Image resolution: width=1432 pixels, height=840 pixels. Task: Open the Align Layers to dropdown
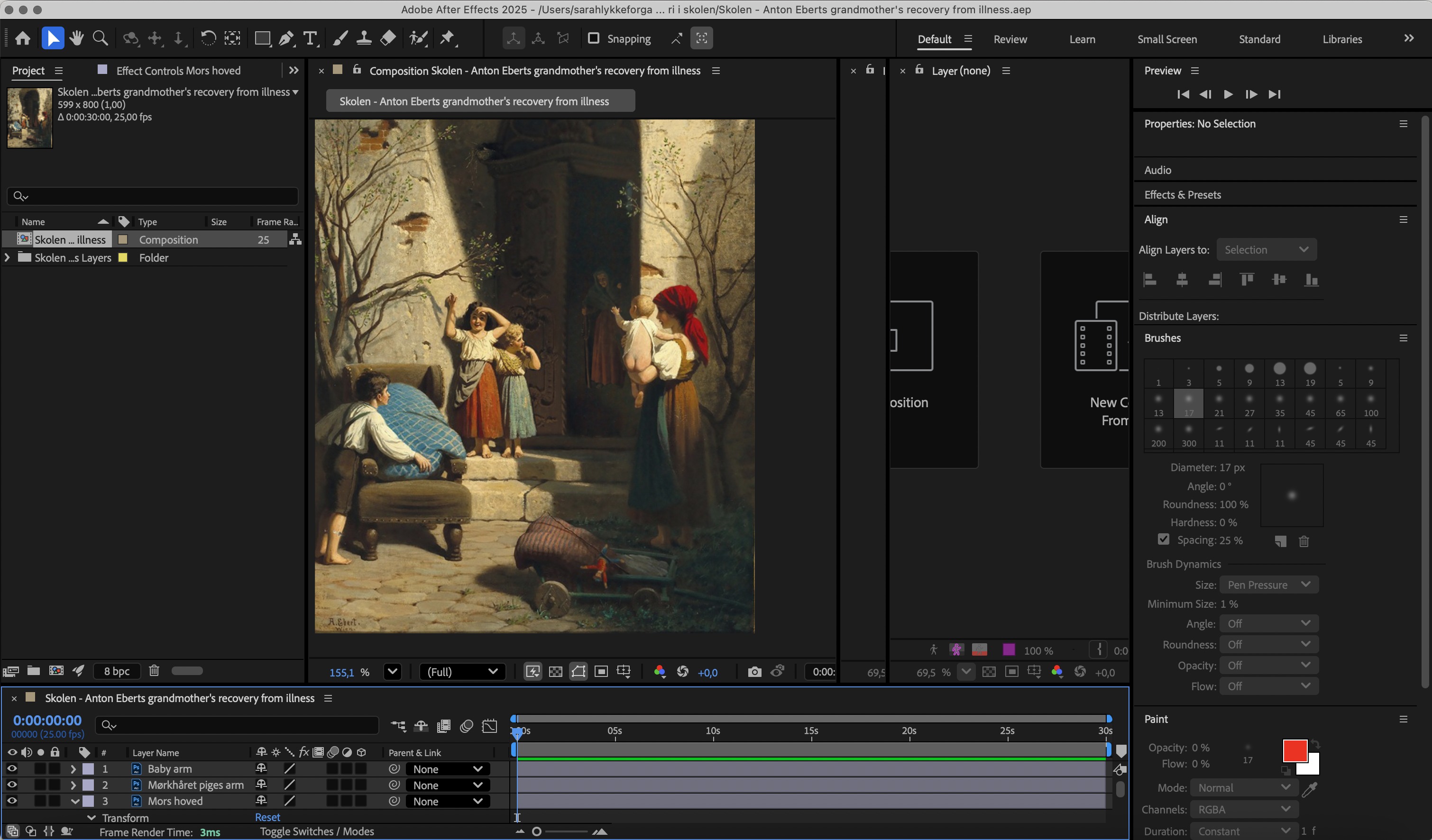1267,250
